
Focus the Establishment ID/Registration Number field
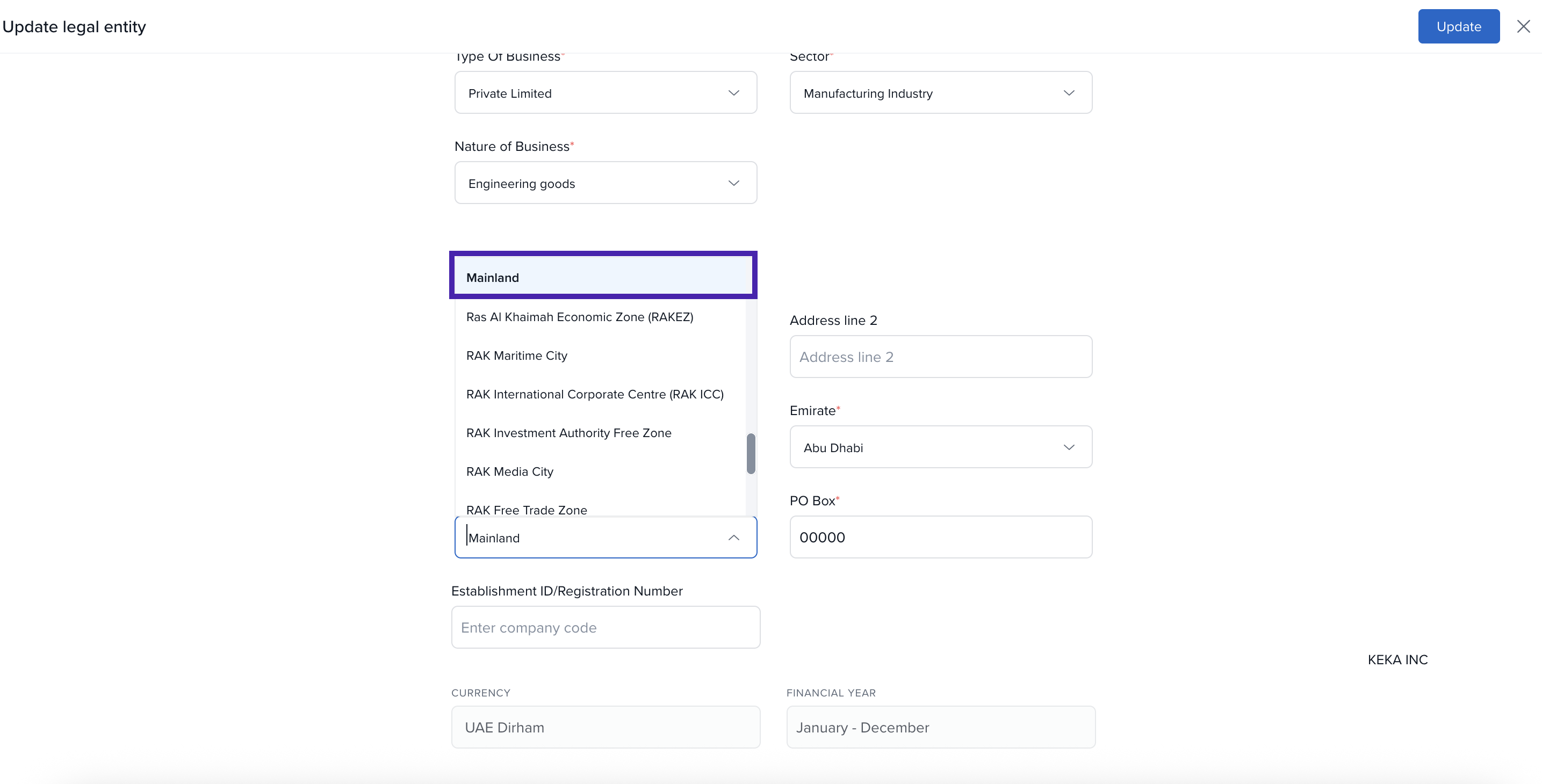605,627
